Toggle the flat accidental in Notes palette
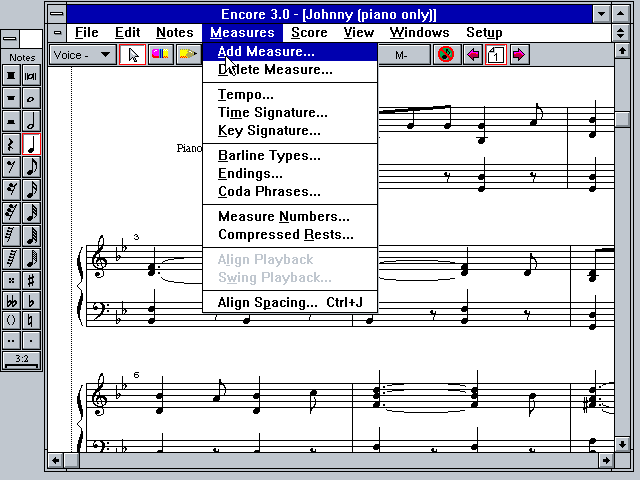Viewport: 640px width, 480px height. 31,301
